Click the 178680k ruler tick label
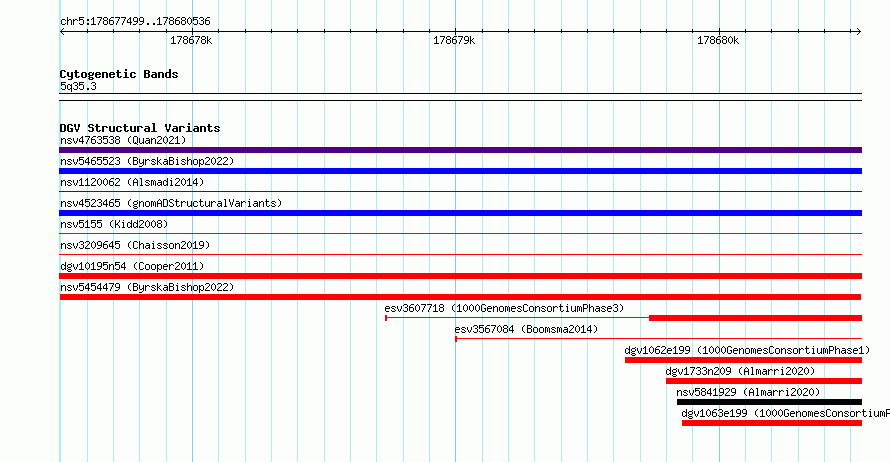890x462 pixels. 718,41
